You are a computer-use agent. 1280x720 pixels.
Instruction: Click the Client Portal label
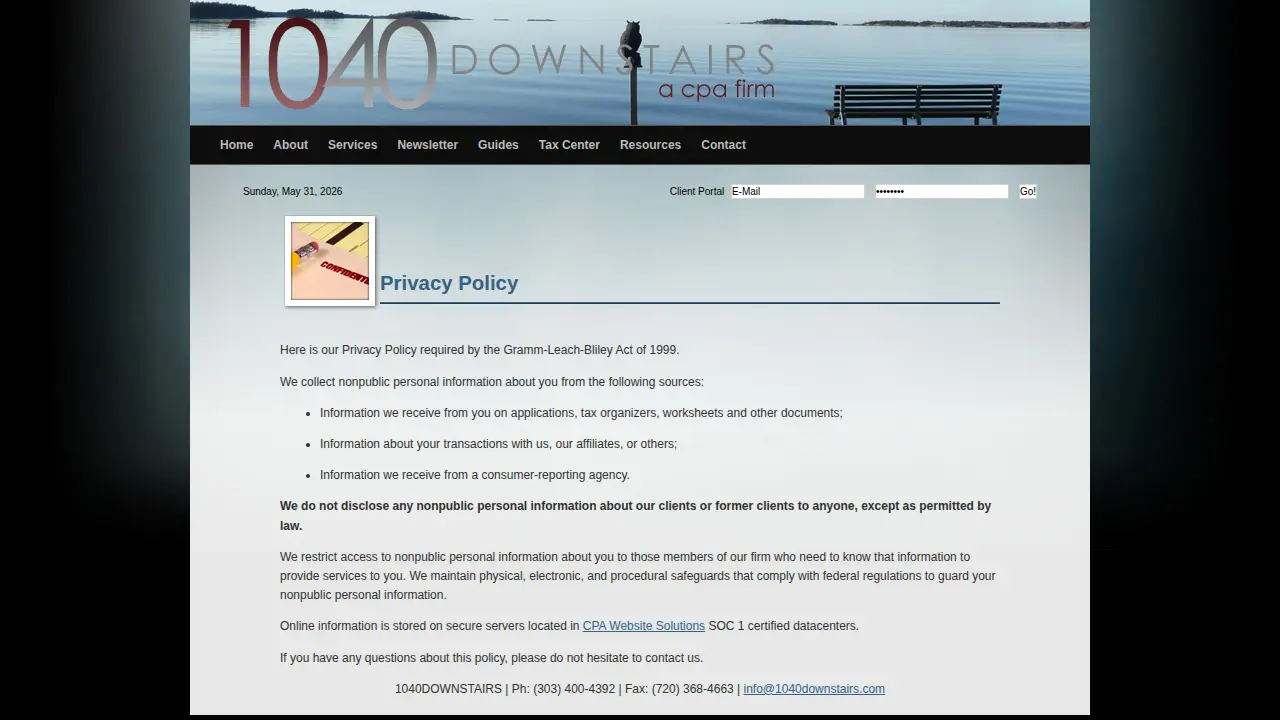[x=697, y=191]
